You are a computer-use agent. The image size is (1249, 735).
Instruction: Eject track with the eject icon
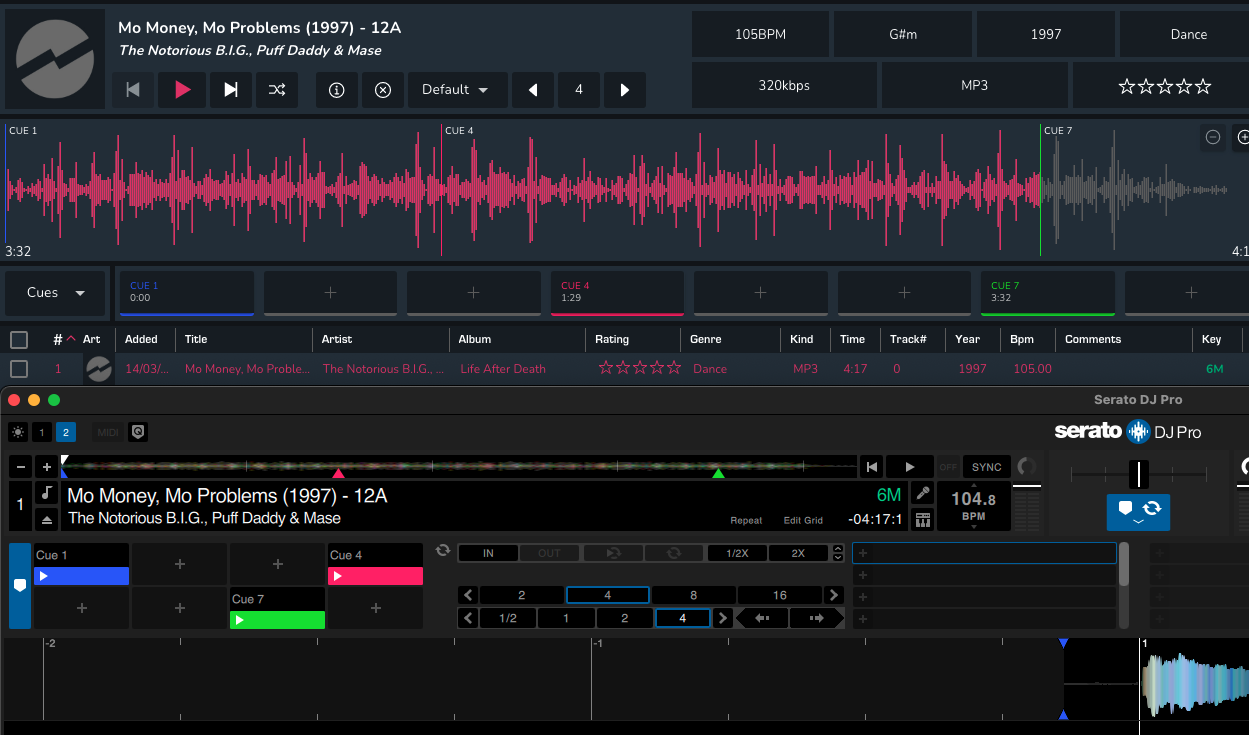coord(47,519)
